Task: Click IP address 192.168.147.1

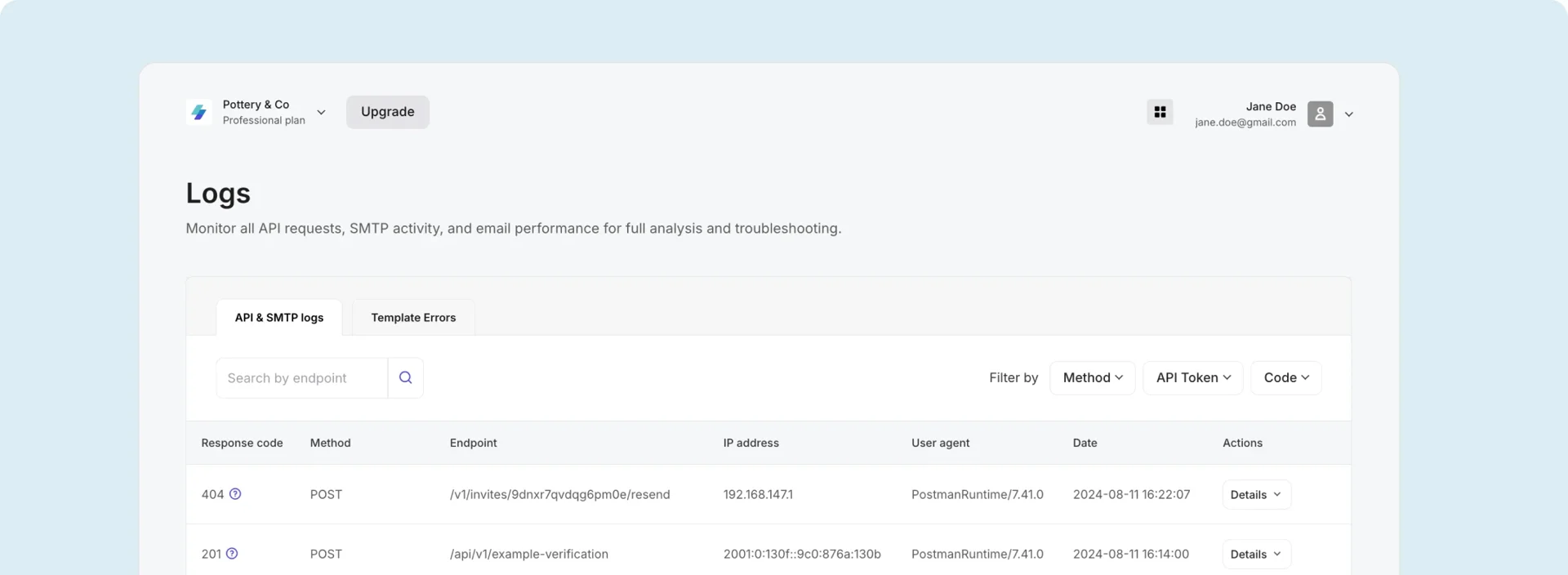Action: coord(758,494)
